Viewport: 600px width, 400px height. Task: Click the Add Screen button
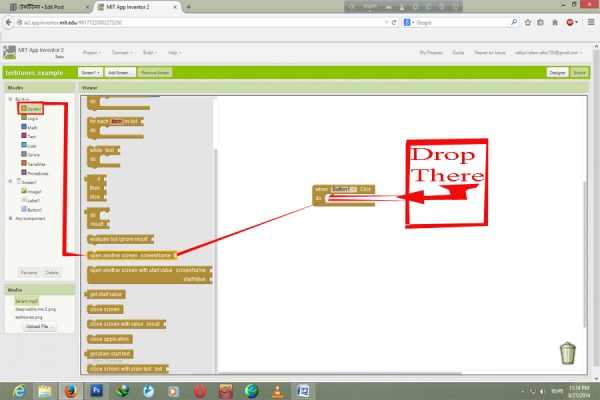pos(120,72)
